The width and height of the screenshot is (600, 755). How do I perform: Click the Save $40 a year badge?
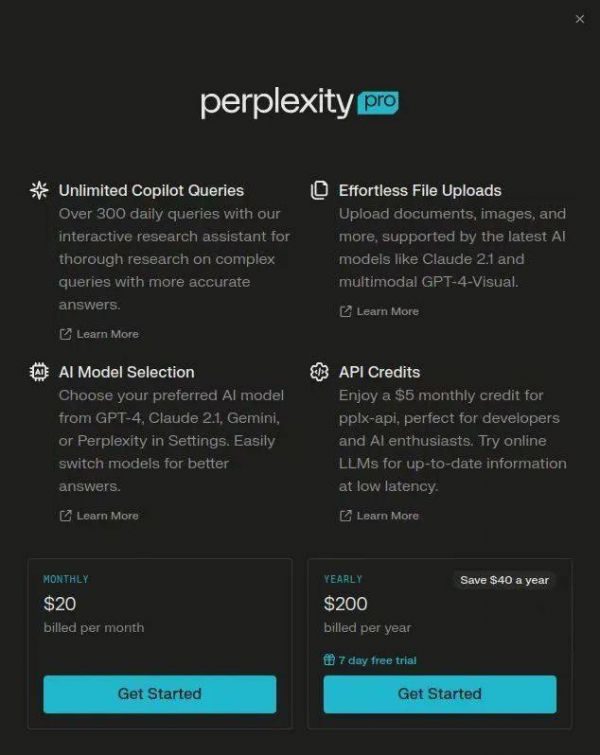click(x=504, y=580)
